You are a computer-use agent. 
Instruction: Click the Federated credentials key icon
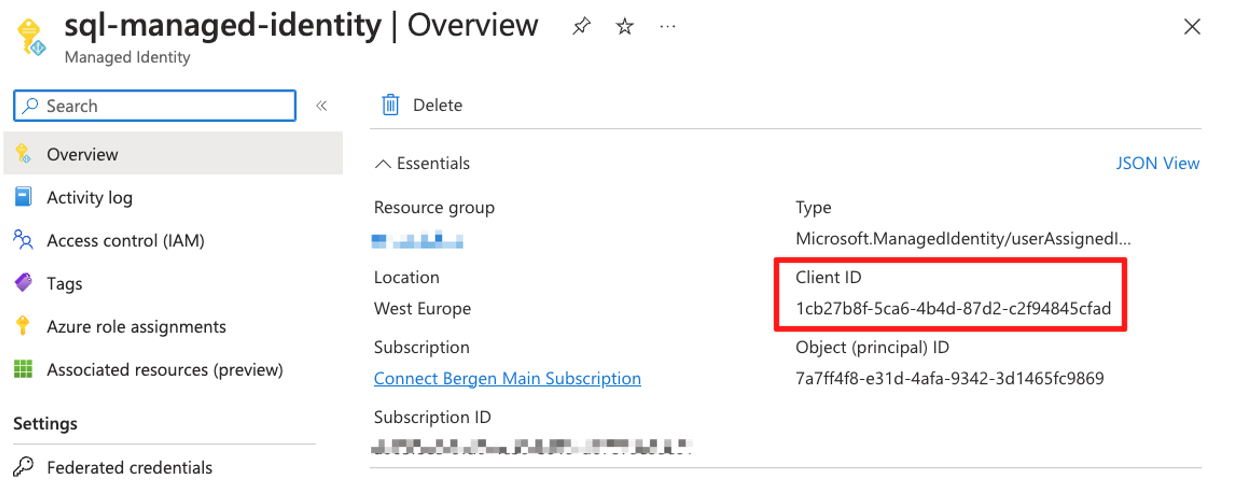click(x=23, y=467)
